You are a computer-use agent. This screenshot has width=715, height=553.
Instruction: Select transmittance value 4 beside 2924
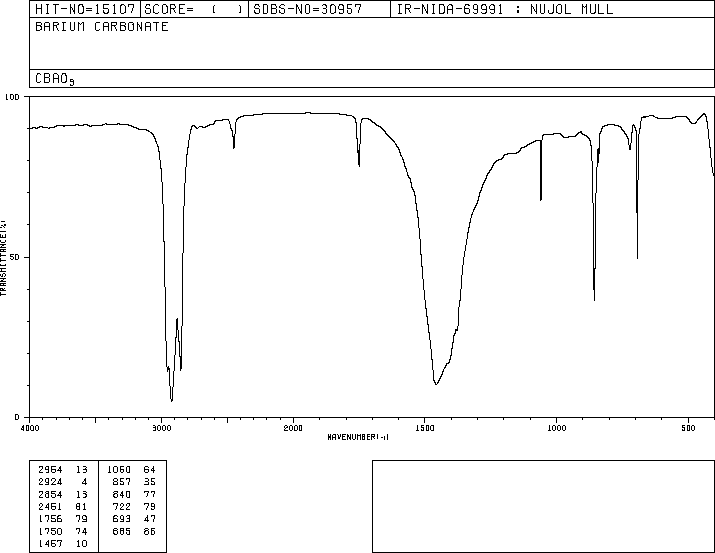point(84,482)
